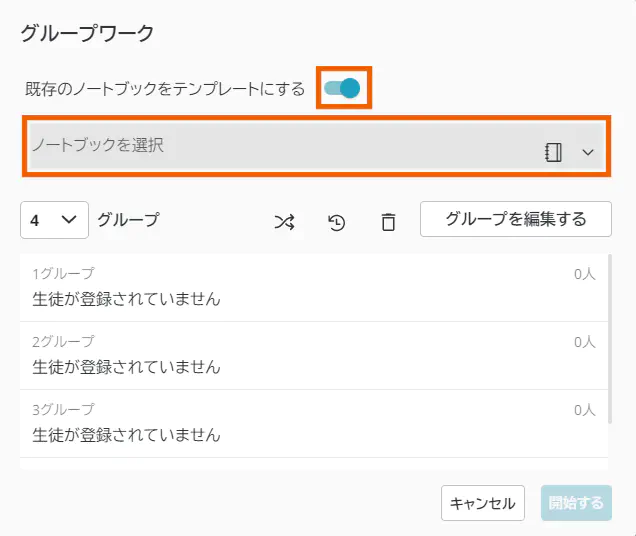The height and width of the screenshot is (536, 636).
Task: Click the 0人 count for 3グループ
Action: 584,410
